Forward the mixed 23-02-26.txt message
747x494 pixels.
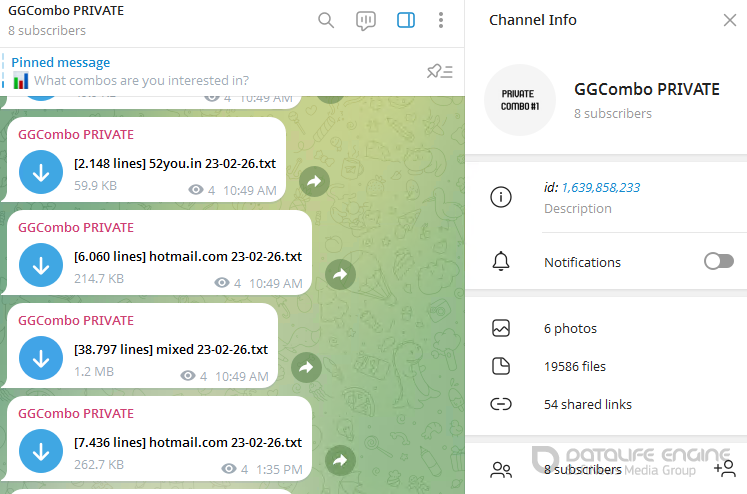306,367
